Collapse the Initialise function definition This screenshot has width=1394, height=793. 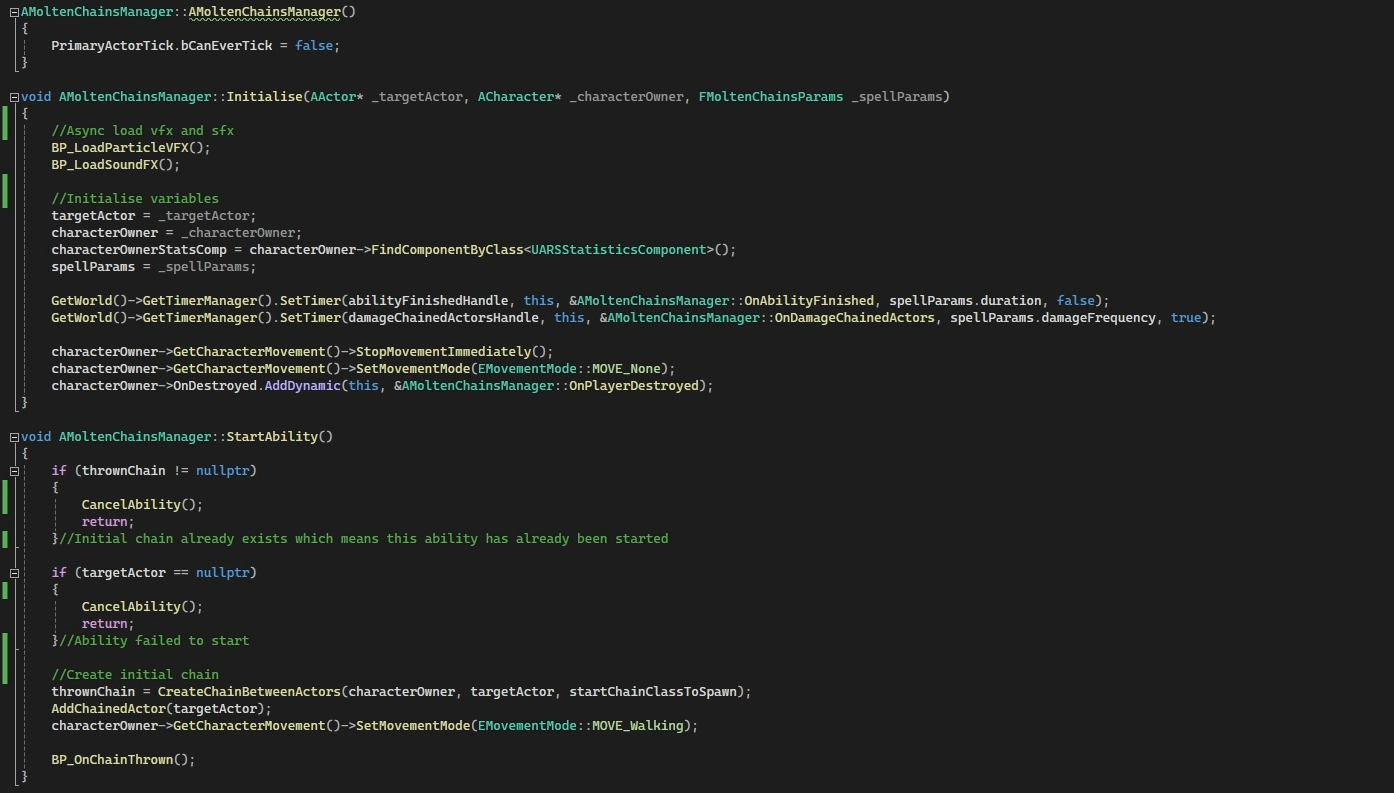point(14,97)
